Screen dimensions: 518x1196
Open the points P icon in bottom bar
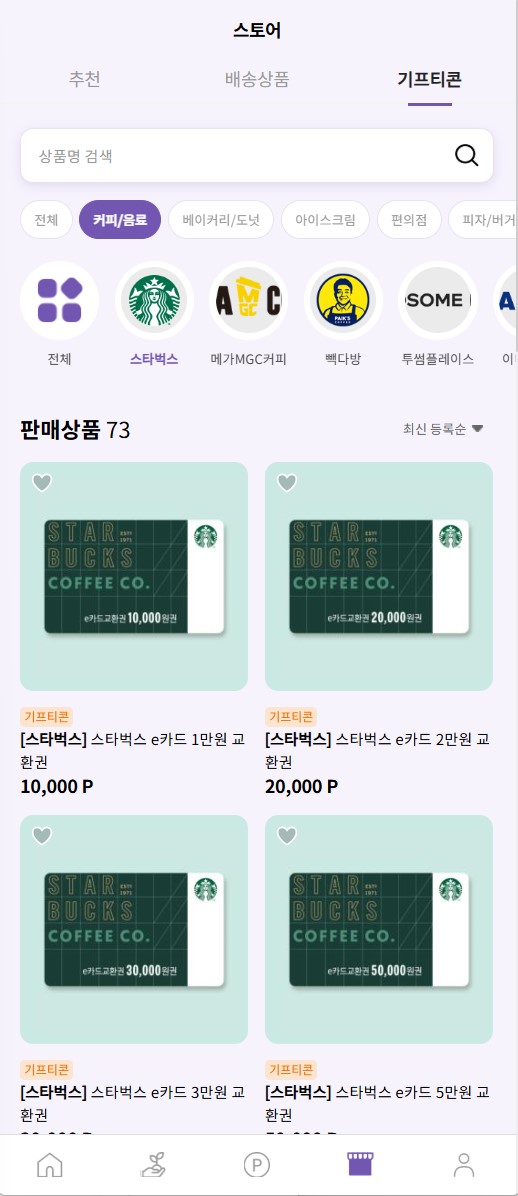pos(257,1165)
